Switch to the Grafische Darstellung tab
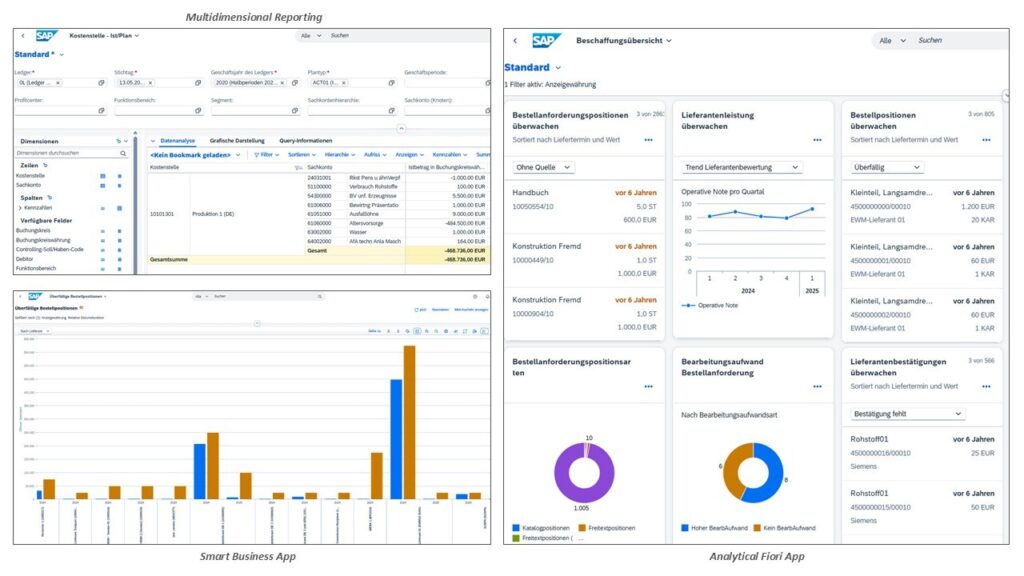Viewport: 1024px width, 576px height. click(x=237, y=141)
